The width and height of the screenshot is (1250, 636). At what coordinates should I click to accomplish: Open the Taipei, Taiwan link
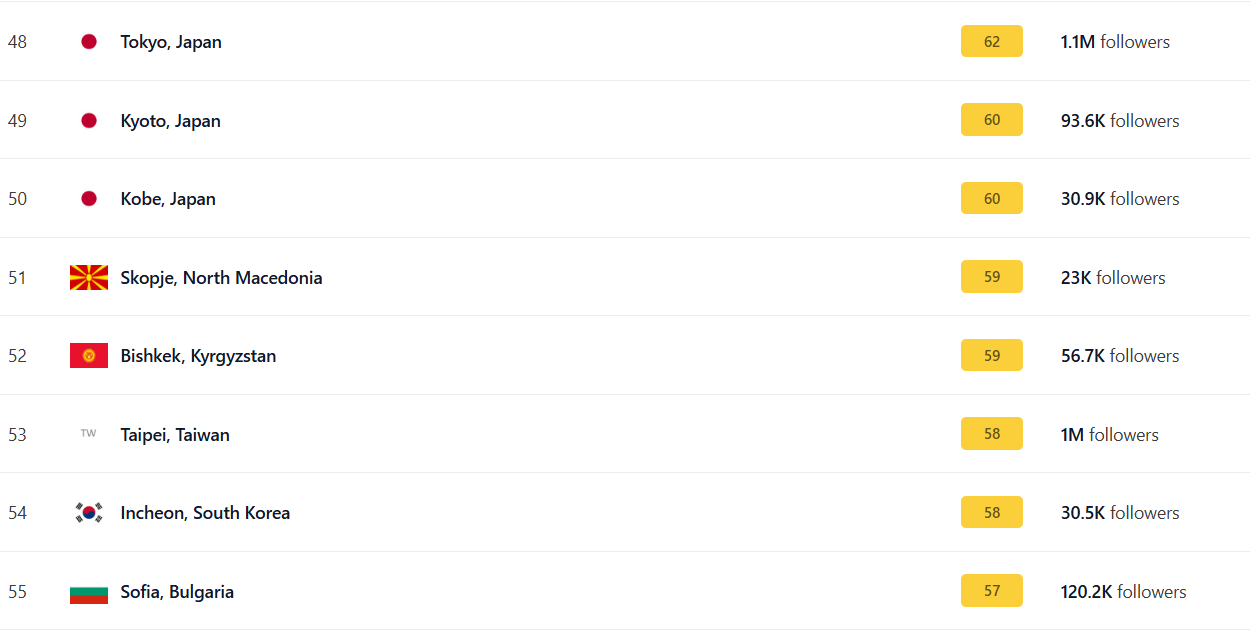(175, 435)
